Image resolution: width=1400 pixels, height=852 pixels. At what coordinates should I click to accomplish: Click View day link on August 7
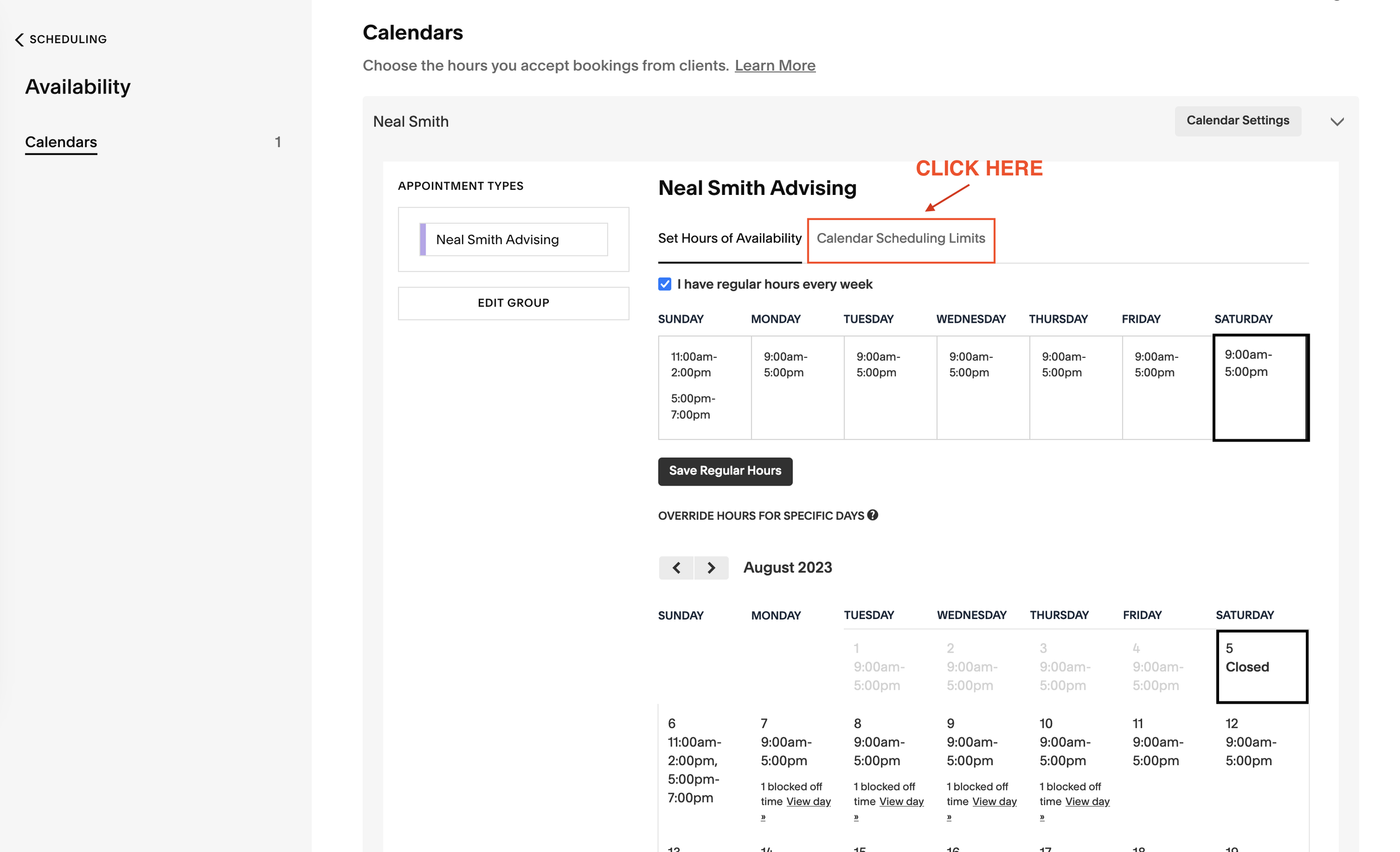click(x=808, y=802)
